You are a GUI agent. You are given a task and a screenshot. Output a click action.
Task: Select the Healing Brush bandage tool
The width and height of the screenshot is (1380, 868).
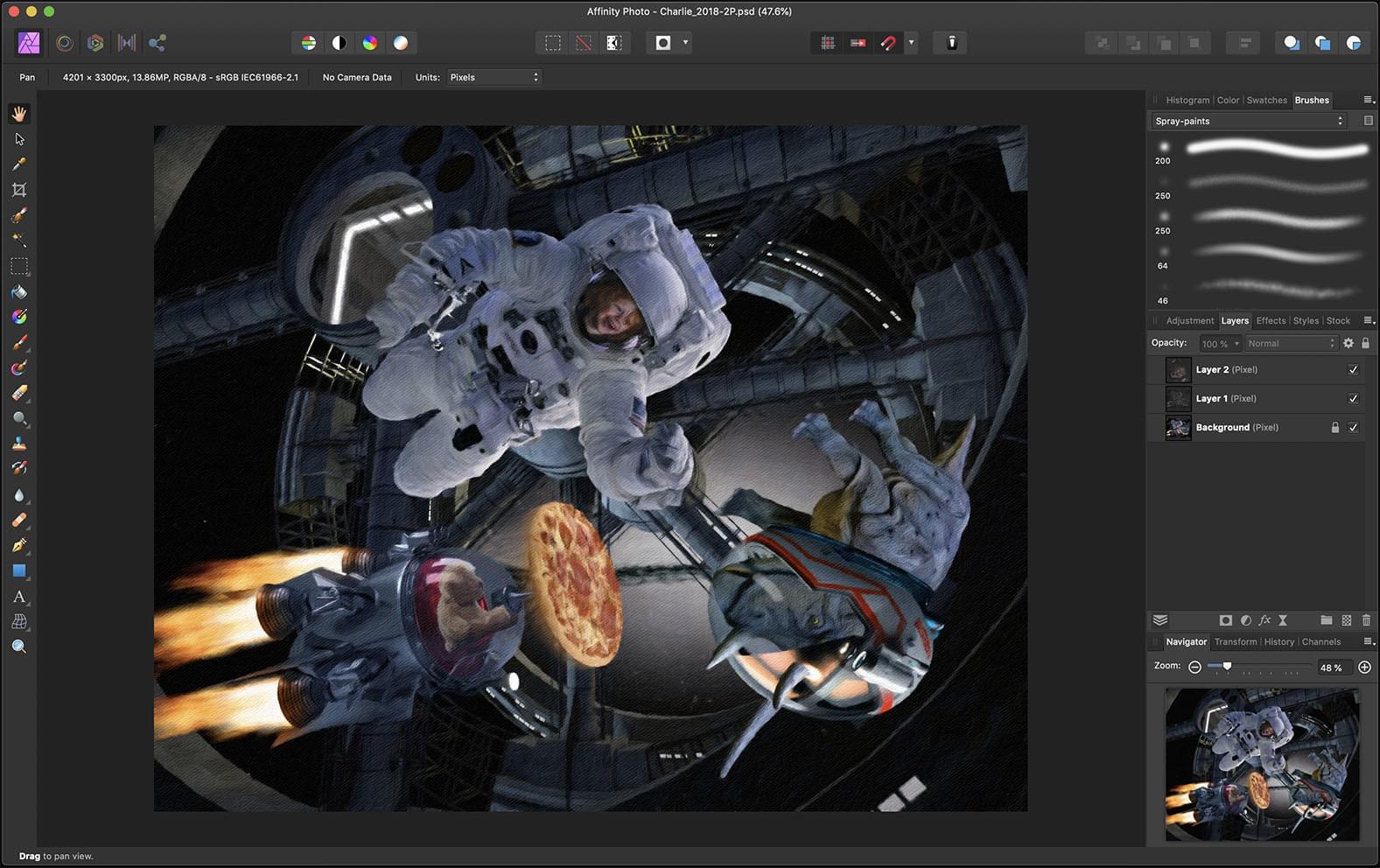pyautogui.click(x=19, y=520)
